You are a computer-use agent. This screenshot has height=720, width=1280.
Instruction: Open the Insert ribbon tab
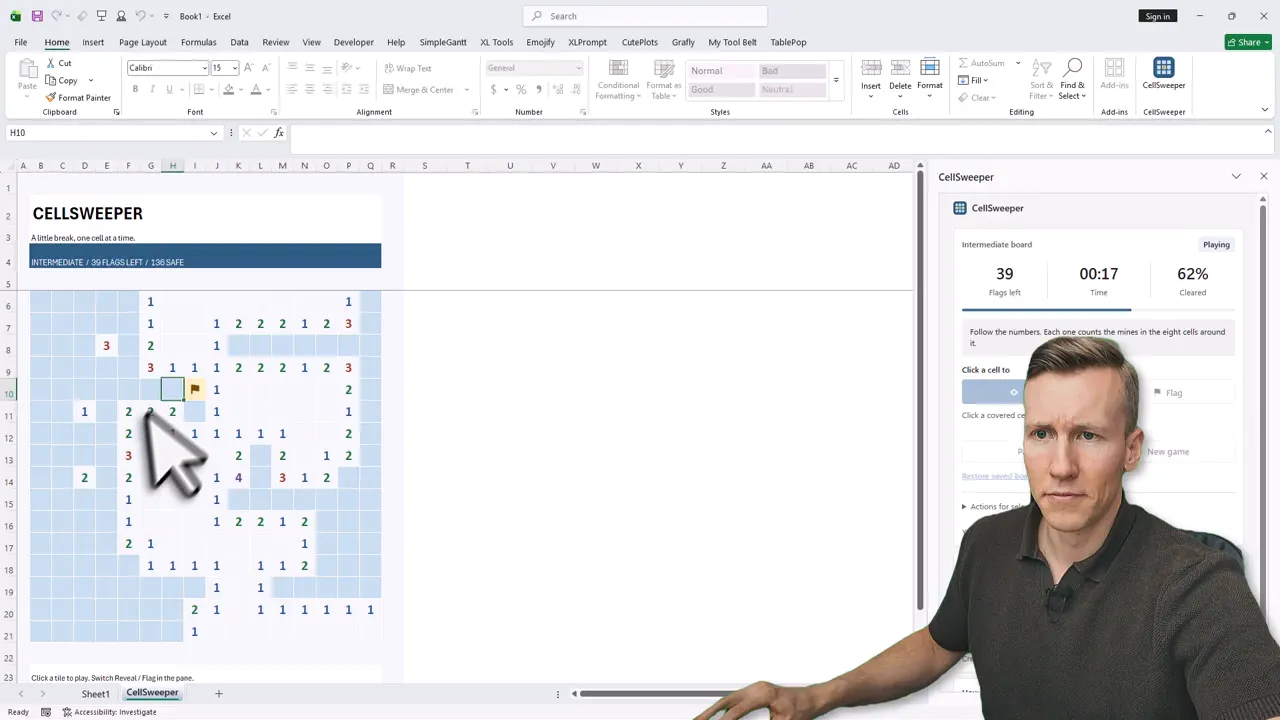tap(93, 42)
